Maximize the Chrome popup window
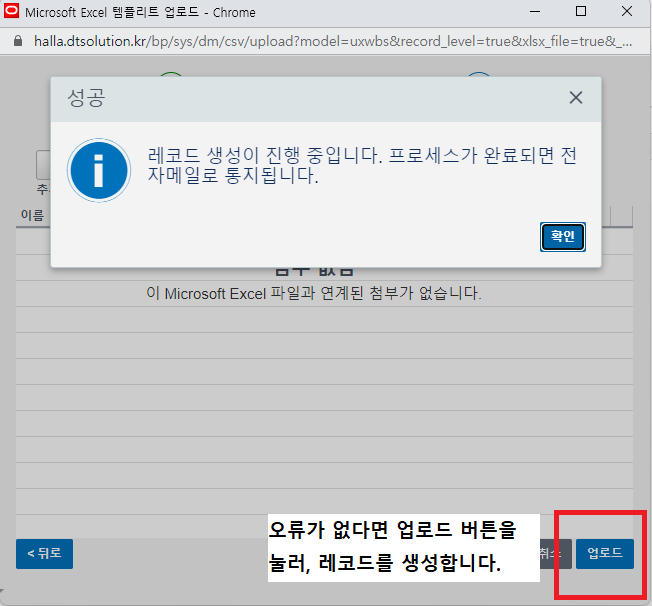652x606 pixels. click(581, 13)
